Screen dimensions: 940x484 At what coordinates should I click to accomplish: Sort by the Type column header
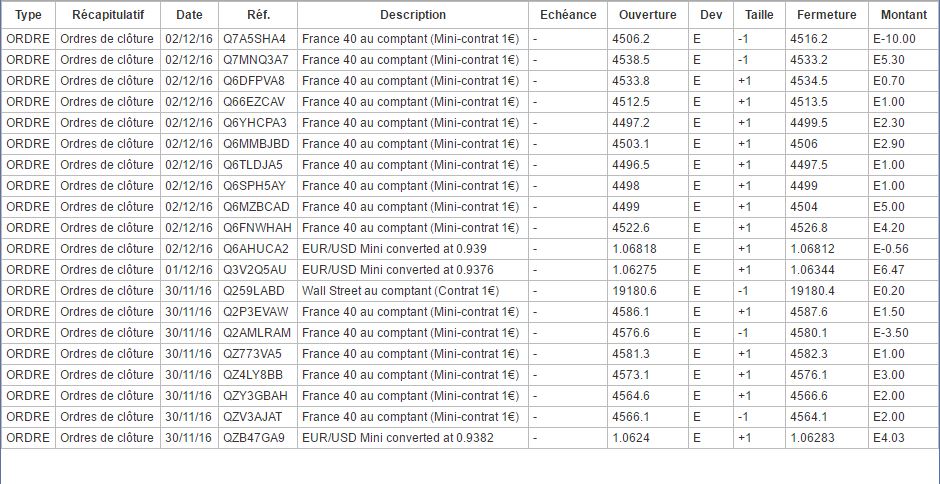point(28,15)
